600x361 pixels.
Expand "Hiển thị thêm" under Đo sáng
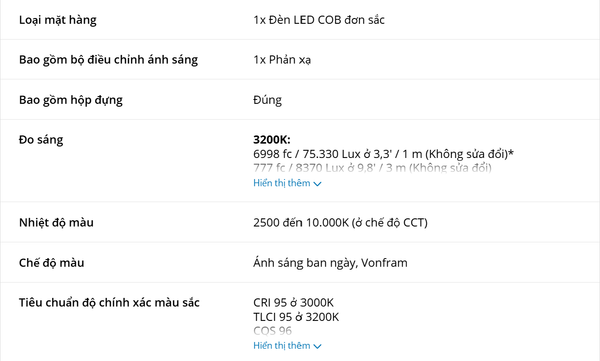287,183
